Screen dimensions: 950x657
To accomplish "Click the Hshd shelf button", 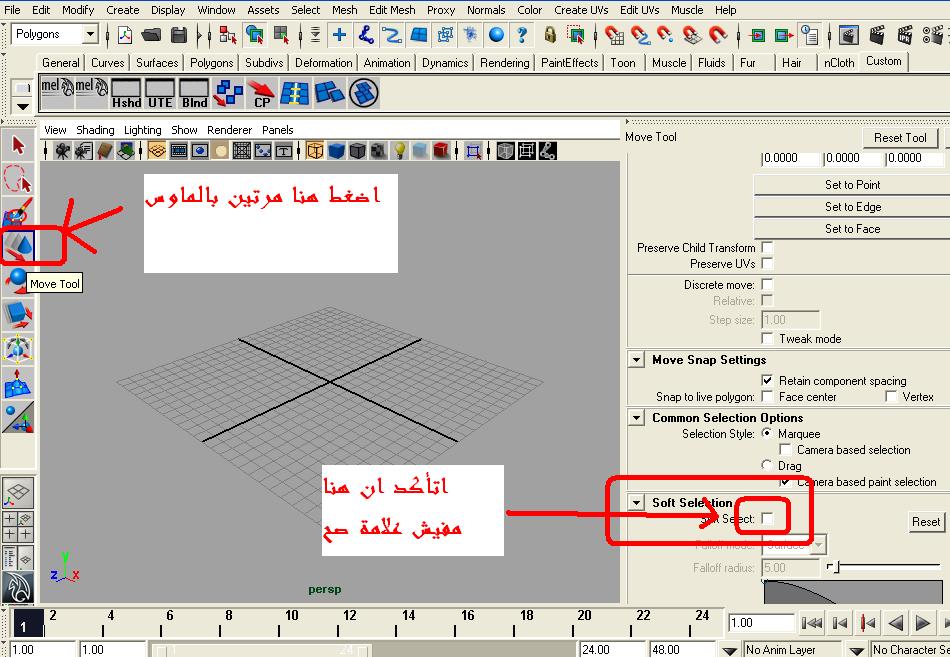I will tap(126, 93).
